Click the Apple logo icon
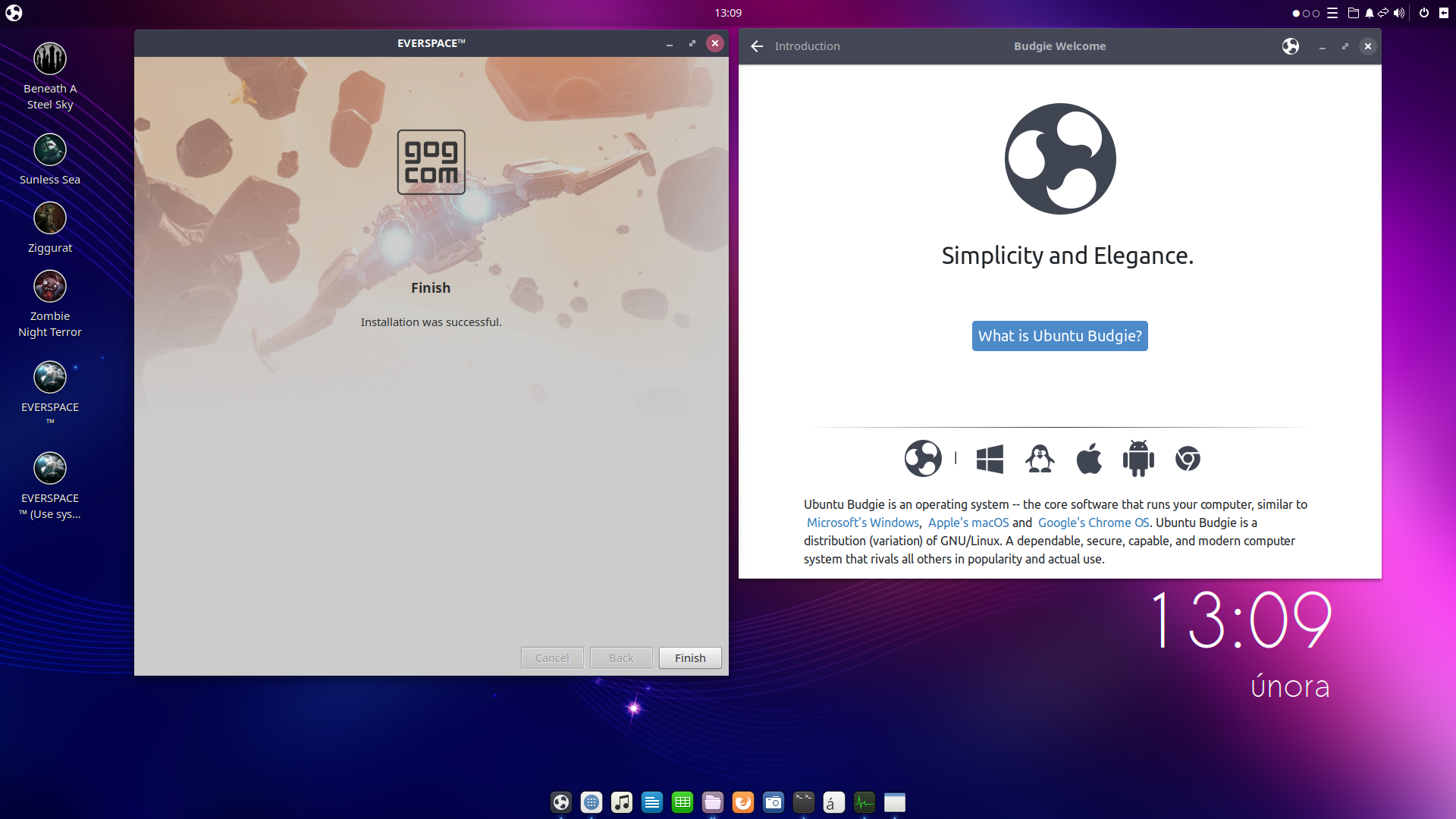The image size is (1456, 819). click(1089, 459)
